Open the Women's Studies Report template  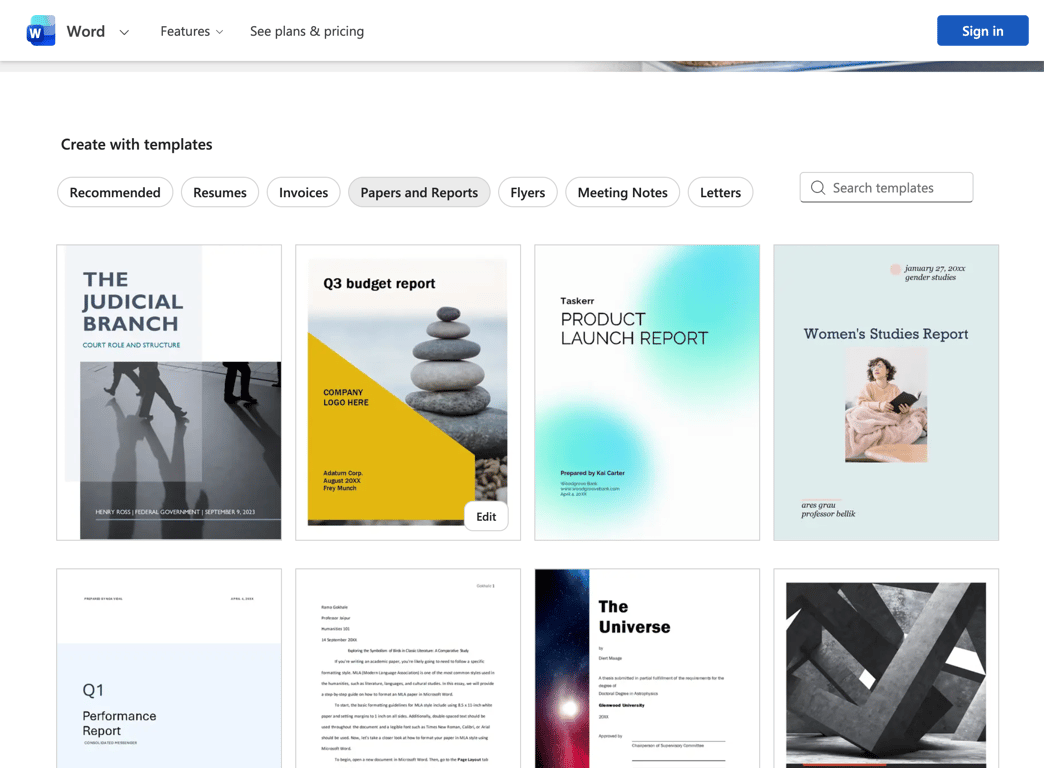[886, 391]
